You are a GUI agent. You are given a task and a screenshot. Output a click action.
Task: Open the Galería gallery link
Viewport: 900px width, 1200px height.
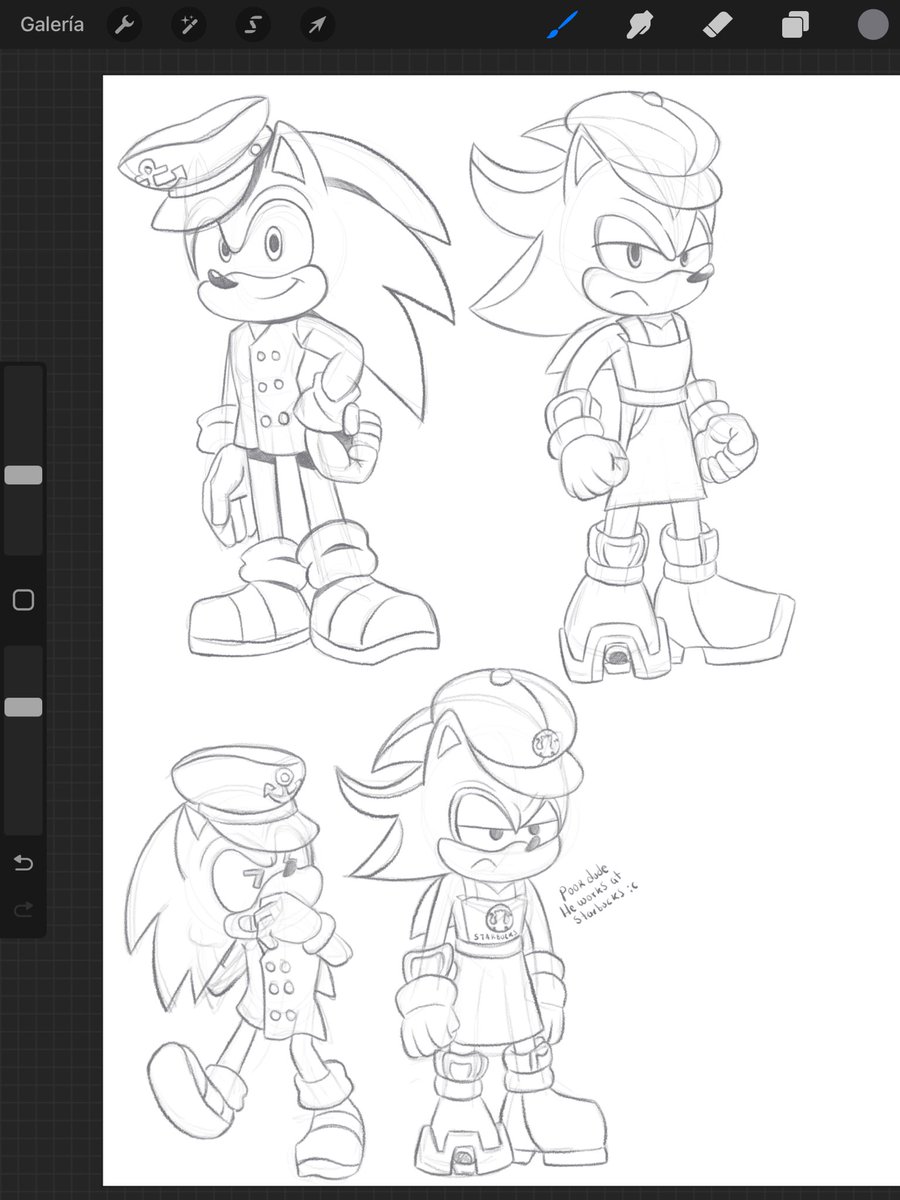(x=52, y=25)
